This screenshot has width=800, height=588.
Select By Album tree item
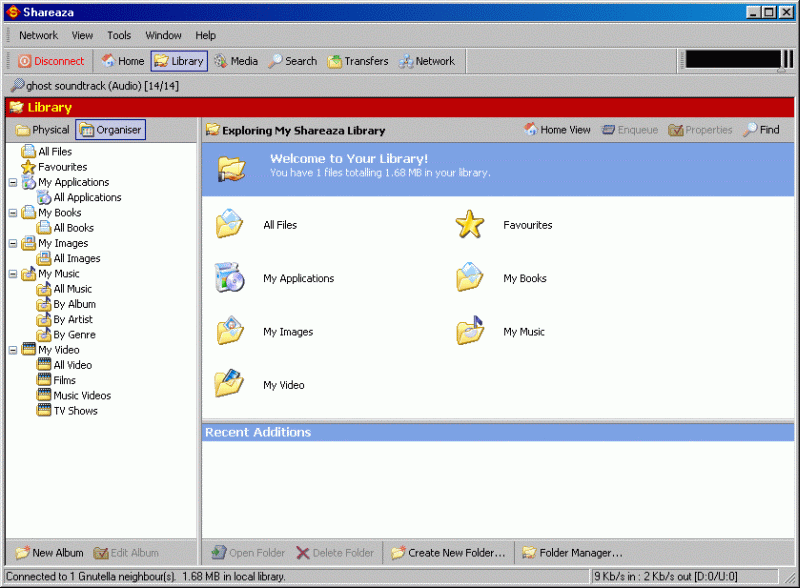(66, 305)
